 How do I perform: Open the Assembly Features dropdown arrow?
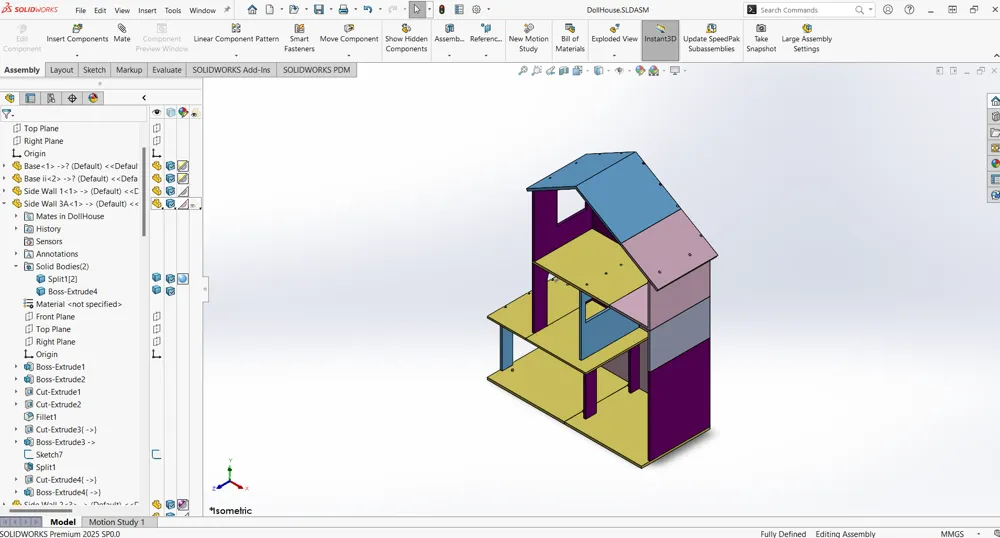pos(449,55)
